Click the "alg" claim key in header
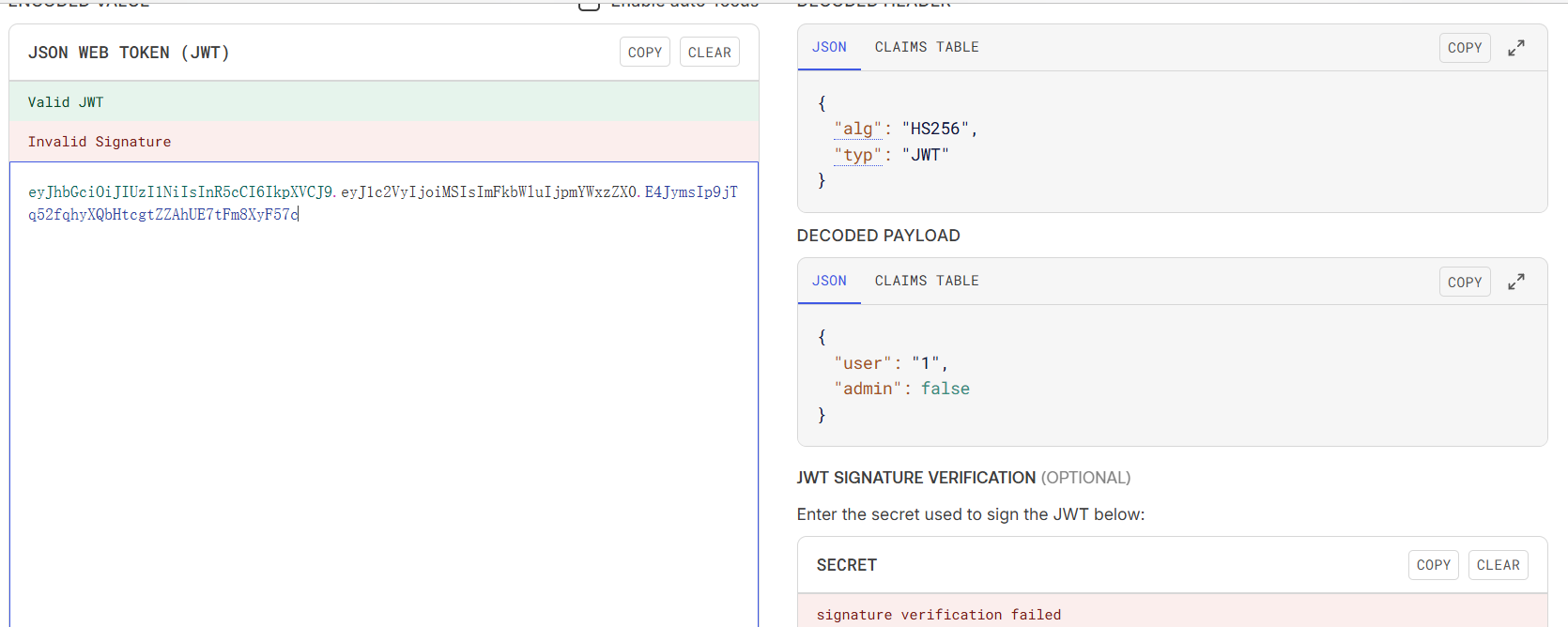 (x=857, y=129)
